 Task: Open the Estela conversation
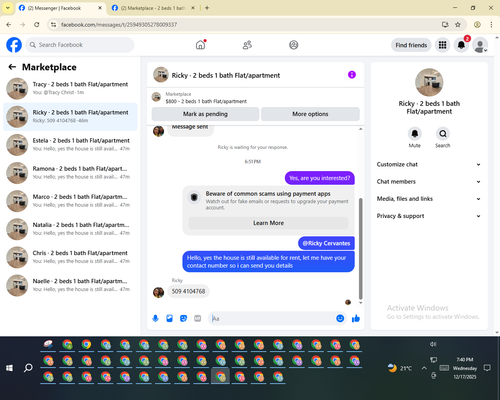[x=70, y=145]
